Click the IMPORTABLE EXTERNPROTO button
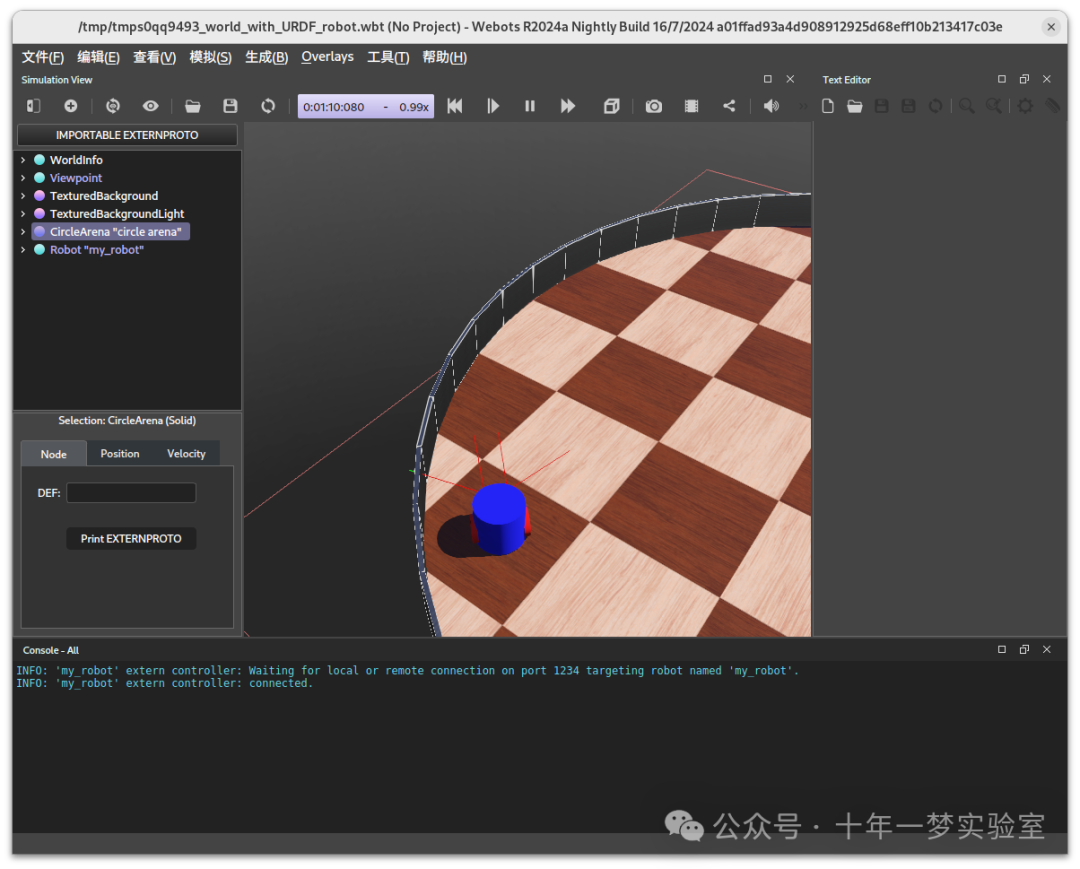 127,135
